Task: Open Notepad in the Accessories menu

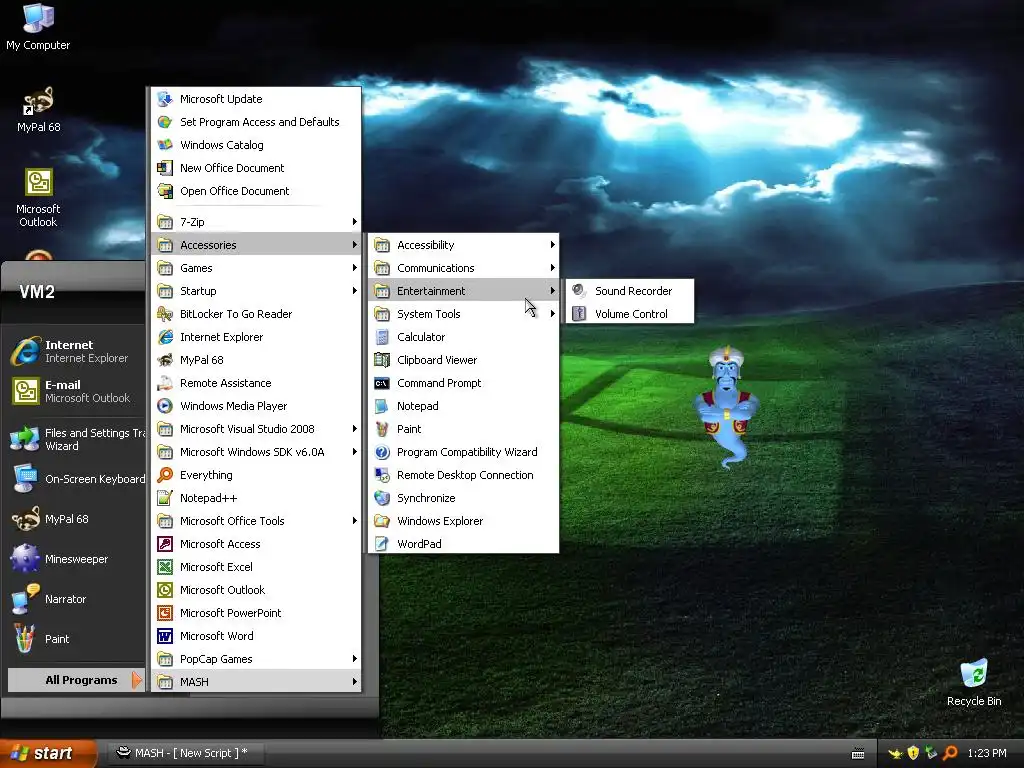Action: [463, 406]
